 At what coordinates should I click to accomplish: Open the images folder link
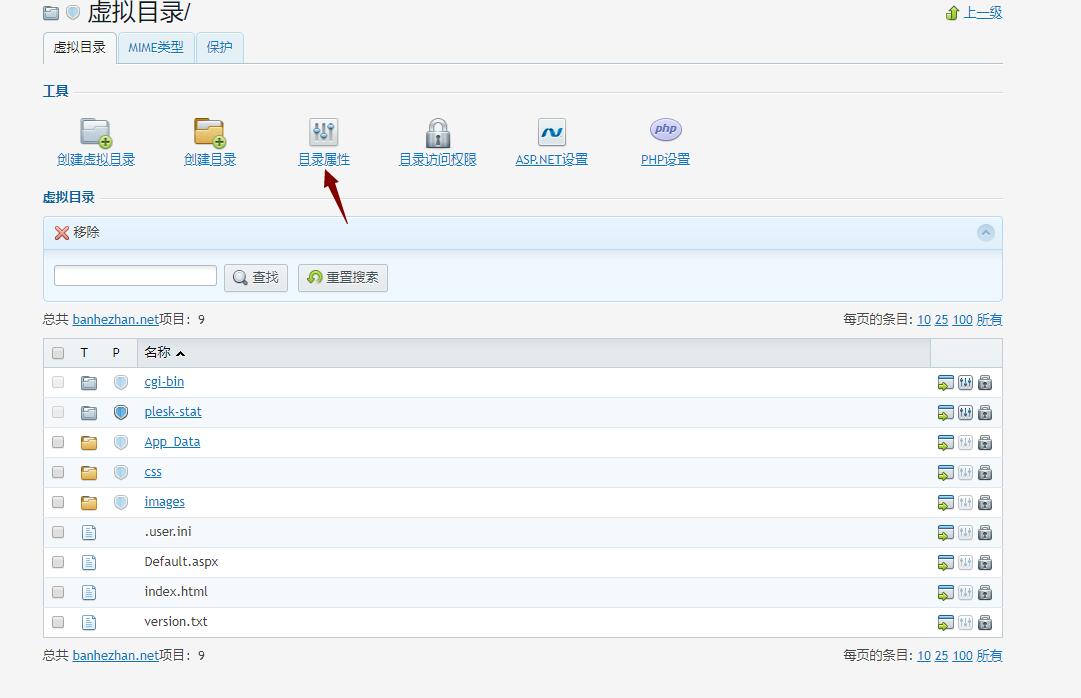pyautogui.click(x=164, y=502)
